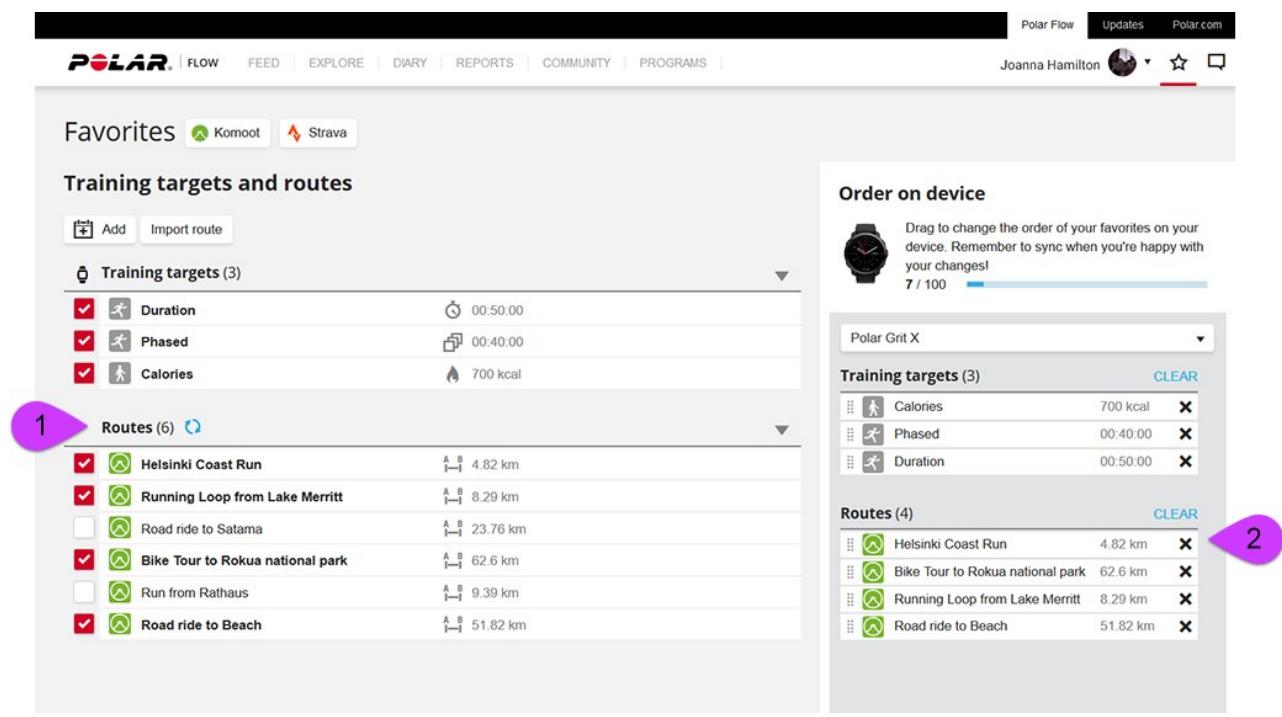Open the PROGRAMS menu

673,63
